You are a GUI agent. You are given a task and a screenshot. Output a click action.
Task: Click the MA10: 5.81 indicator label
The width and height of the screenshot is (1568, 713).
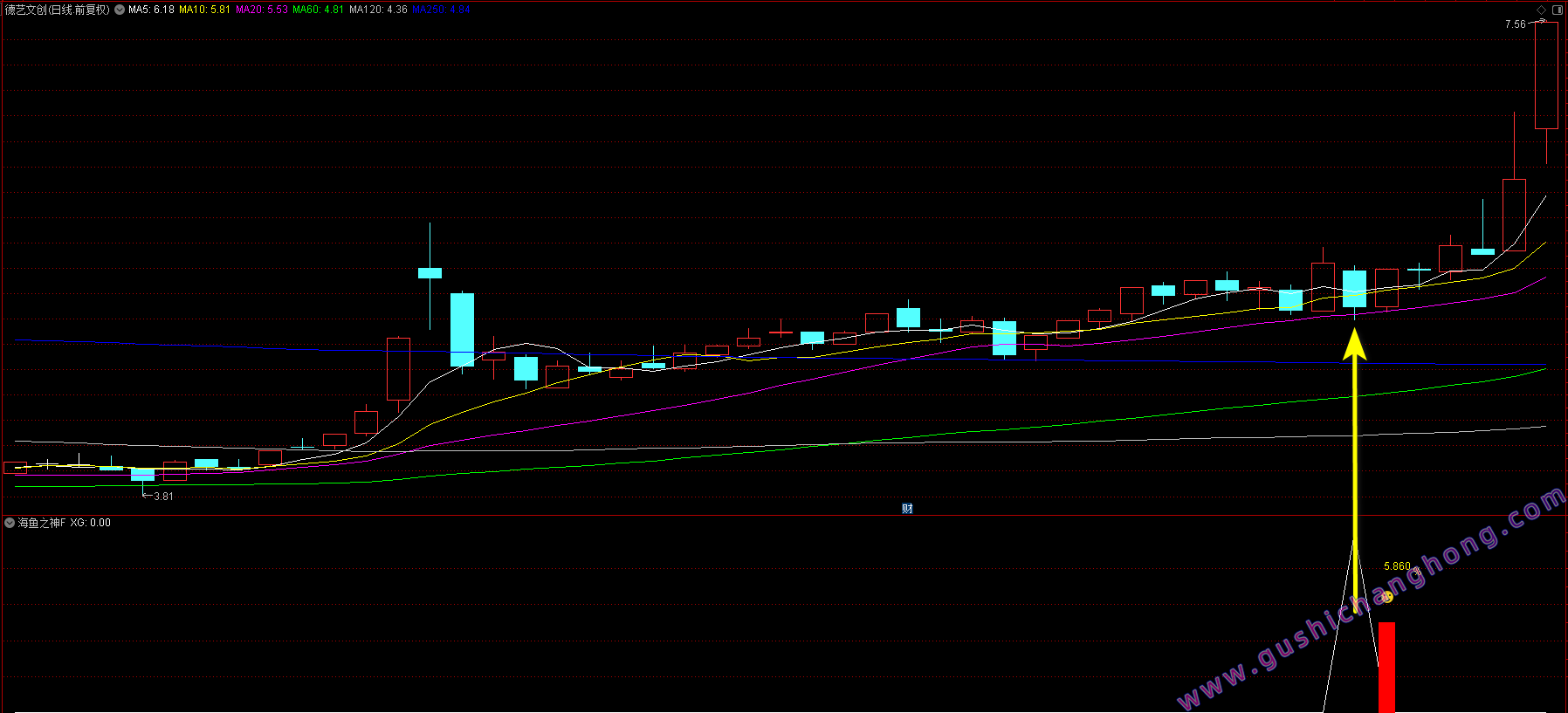pos(205,10)
